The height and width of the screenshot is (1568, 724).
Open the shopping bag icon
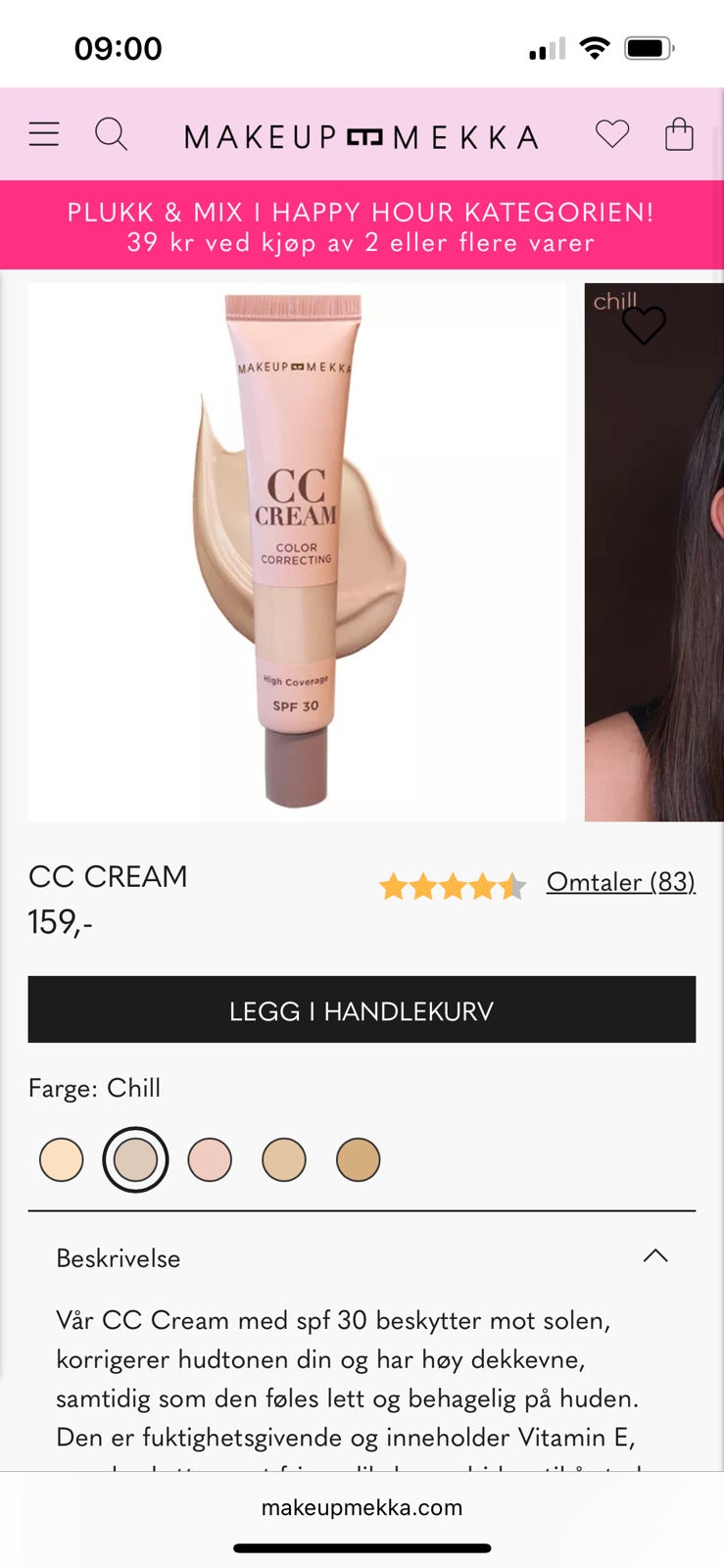tap(679, 134)
